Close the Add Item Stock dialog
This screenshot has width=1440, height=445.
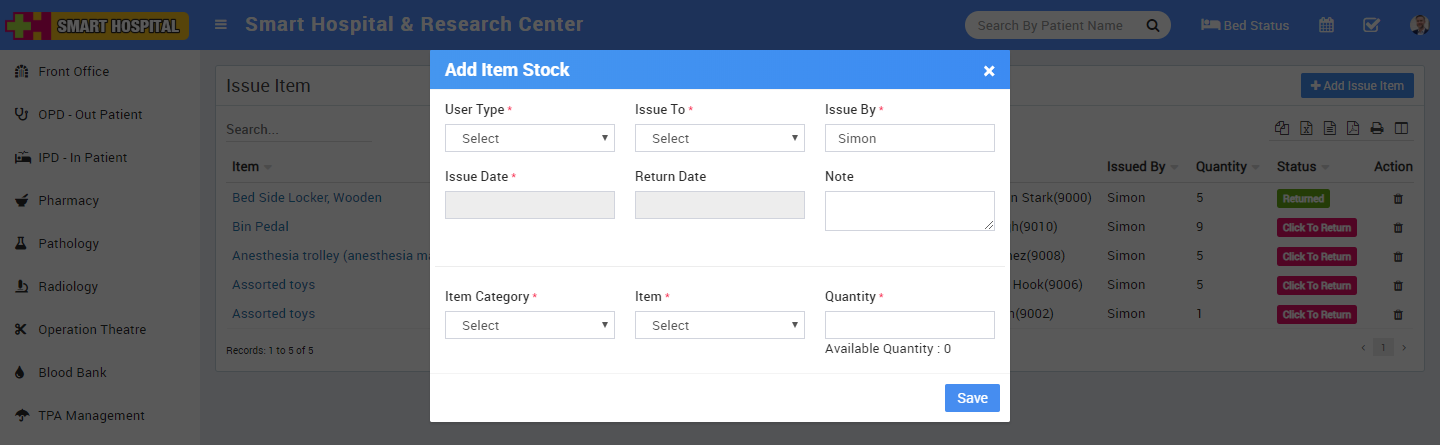click(989, 70)
